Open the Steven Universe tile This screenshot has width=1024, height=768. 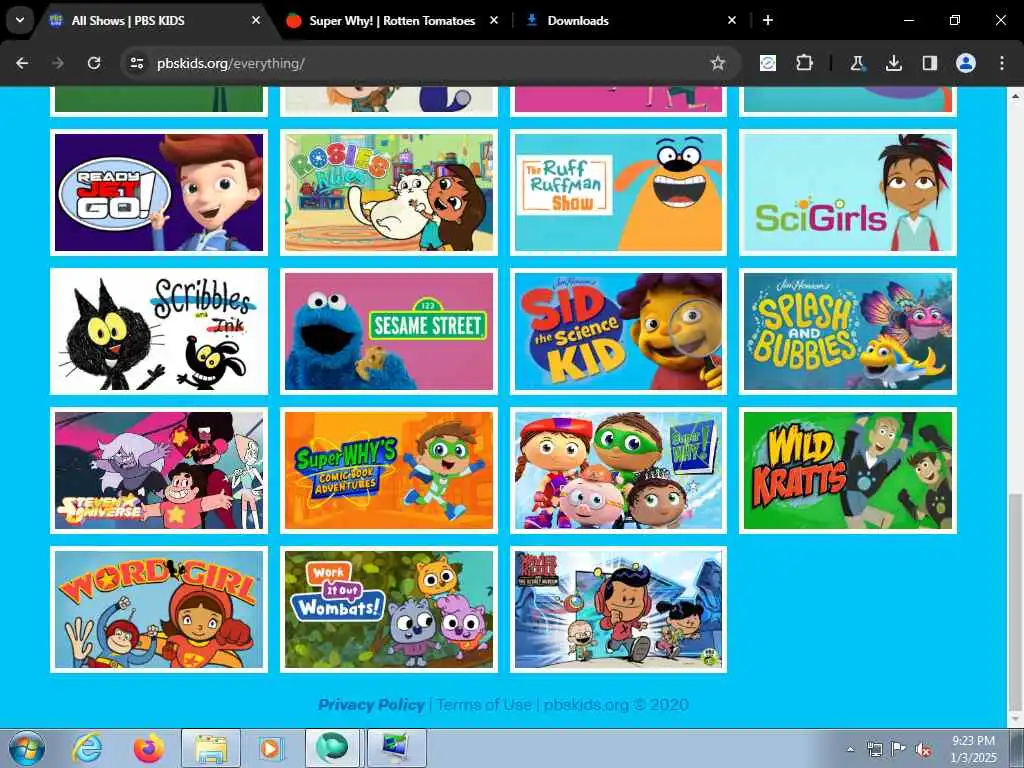[159, 470]
